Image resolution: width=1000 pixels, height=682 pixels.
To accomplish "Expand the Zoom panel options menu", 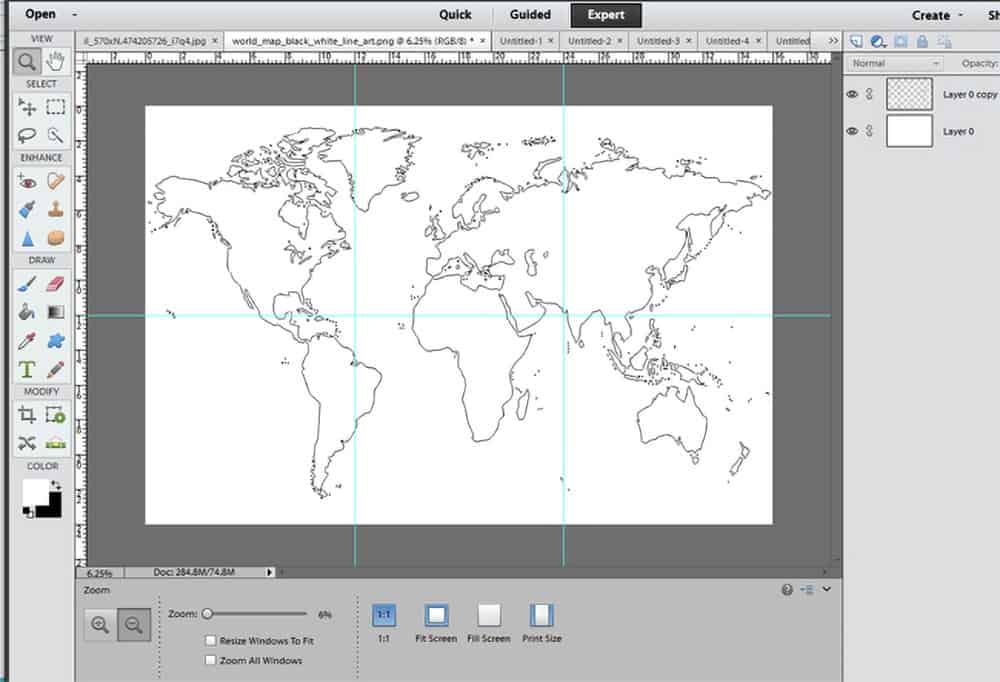I will coord(810,590).
